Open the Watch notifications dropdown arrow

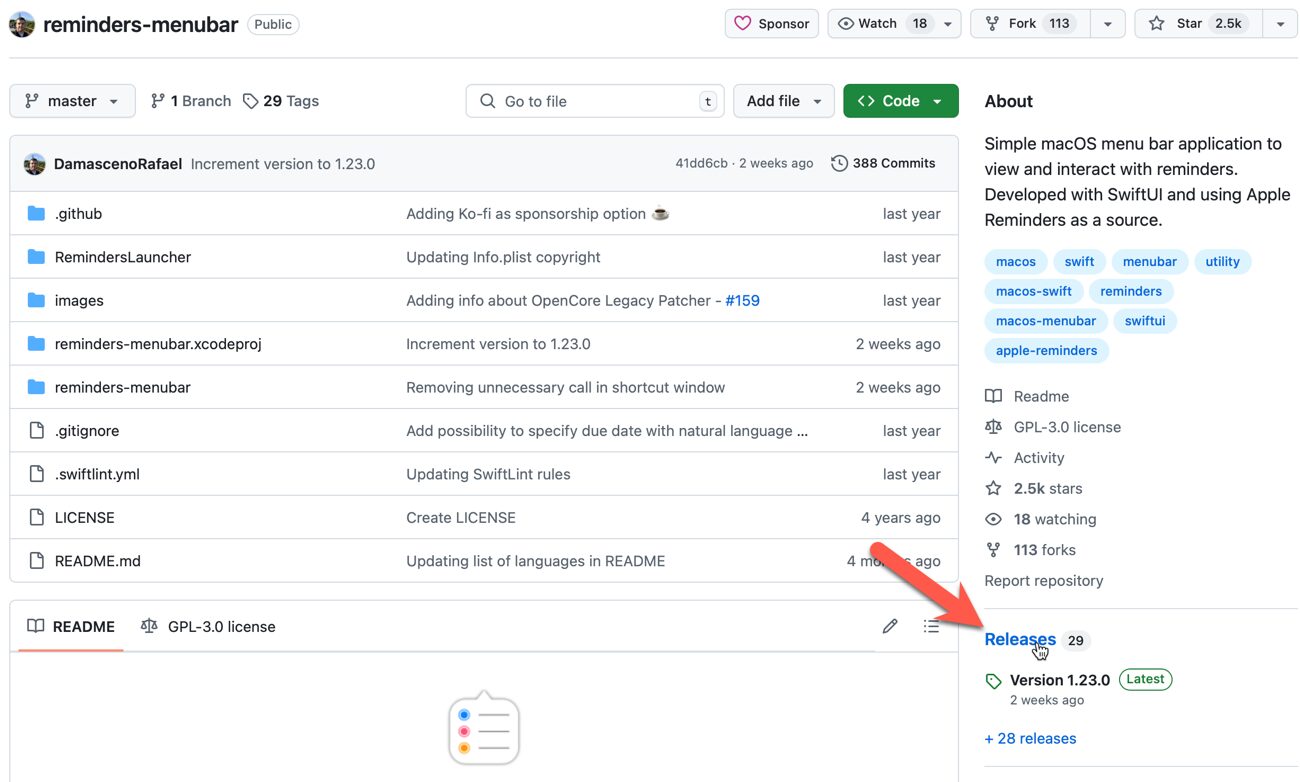click(x=948, y=23)
